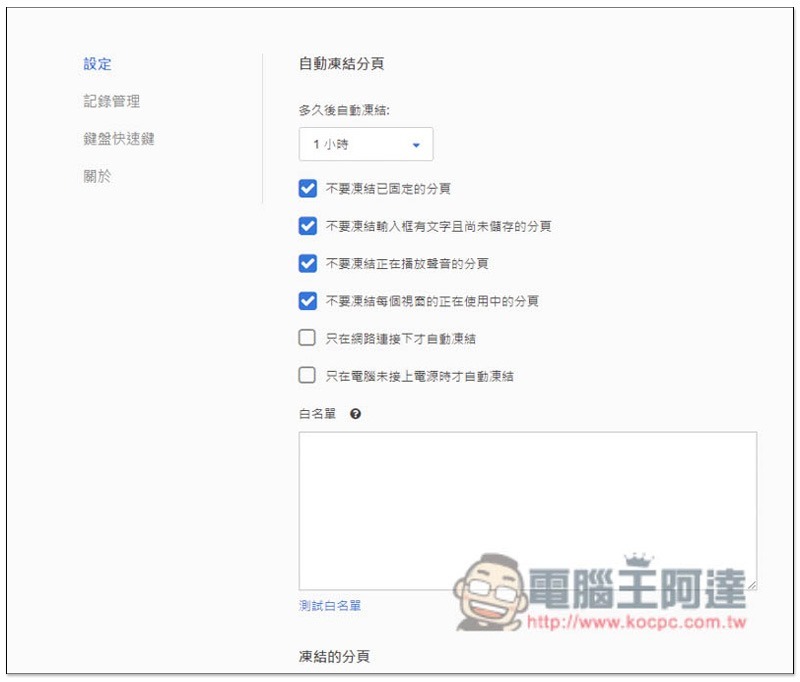The image size is (800, 682).
Task: Uncheck 不要凍結輸入框有文字且尚未儲存的分頁 checkbox
Action: point(308,226)
